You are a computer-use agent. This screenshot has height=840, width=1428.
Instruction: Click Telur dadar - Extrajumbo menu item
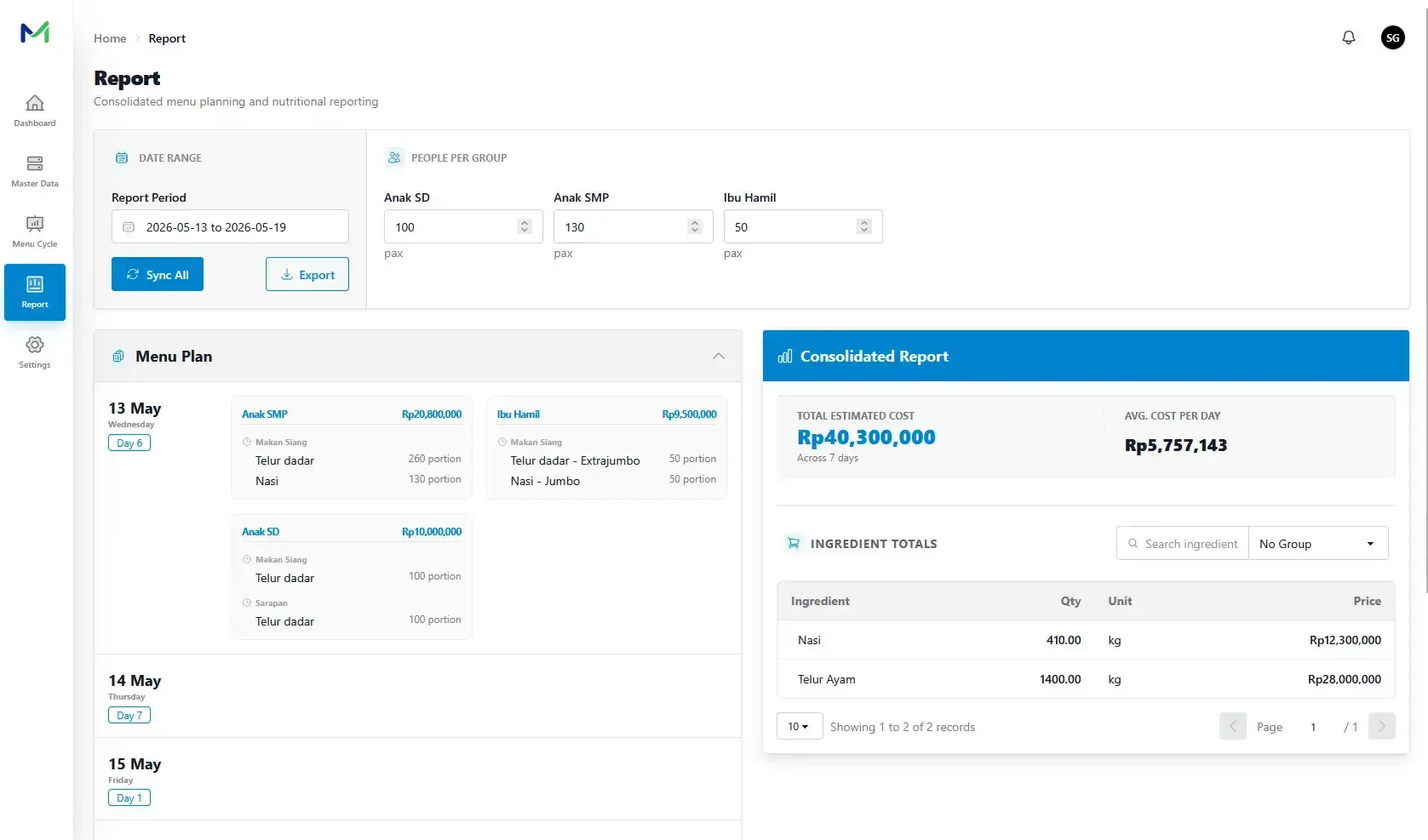coord(575,460)
